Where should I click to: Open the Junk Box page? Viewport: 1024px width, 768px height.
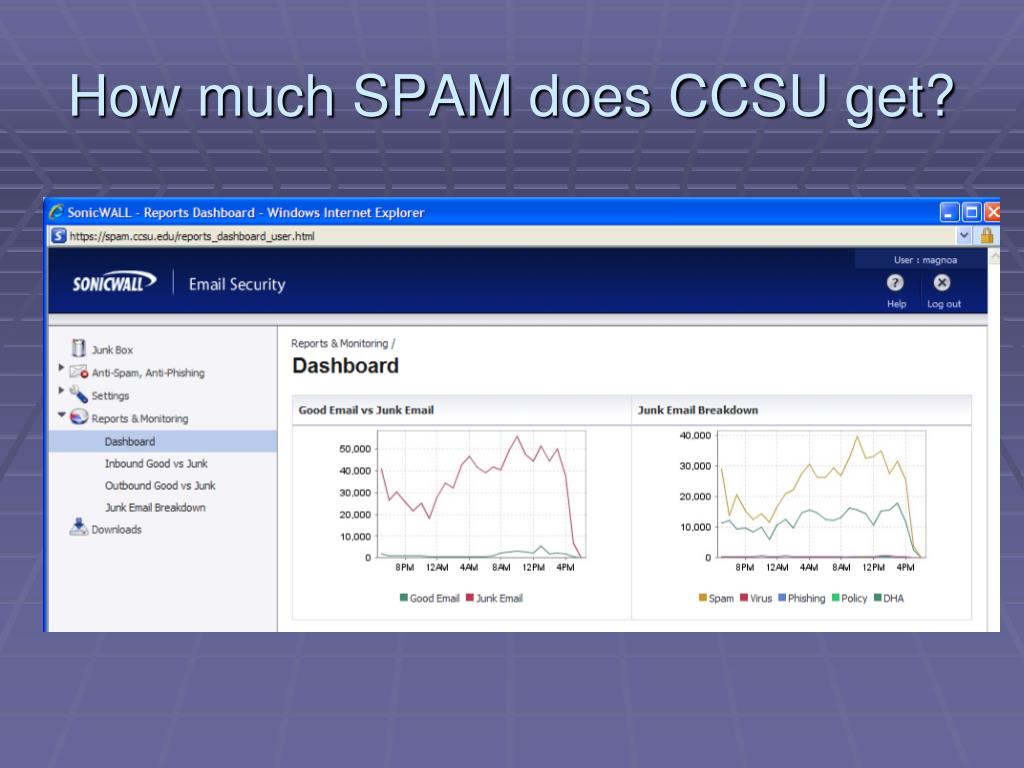pos(112,350)
